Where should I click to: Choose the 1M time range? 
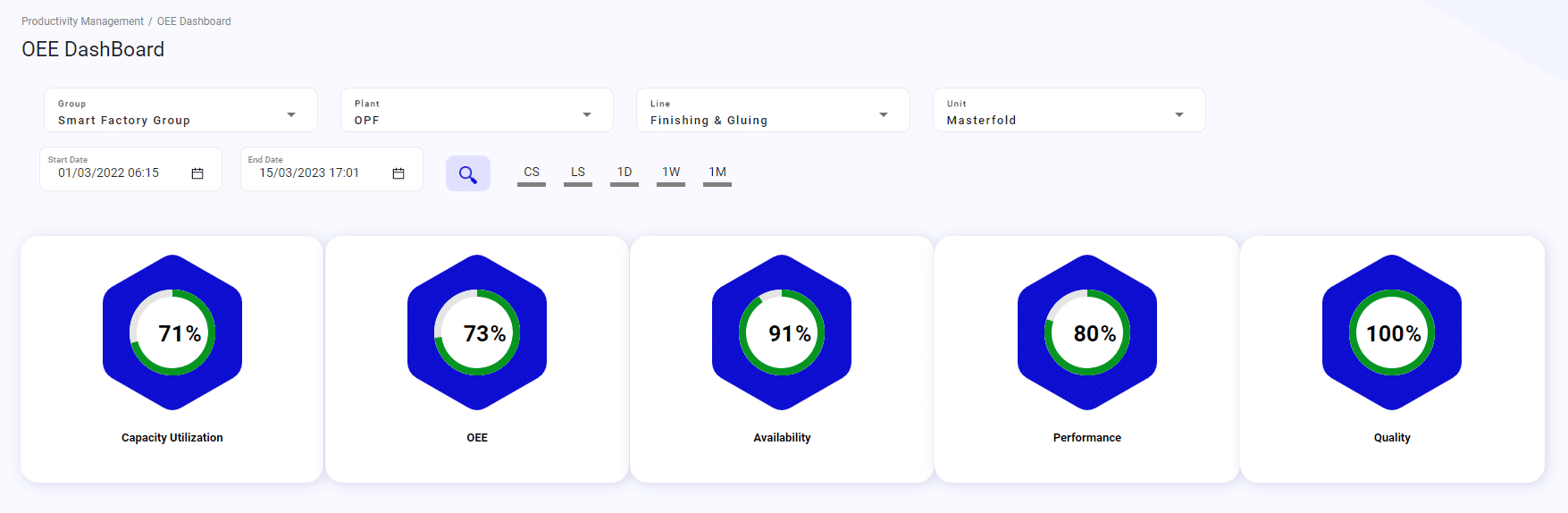tap(717, 172)
